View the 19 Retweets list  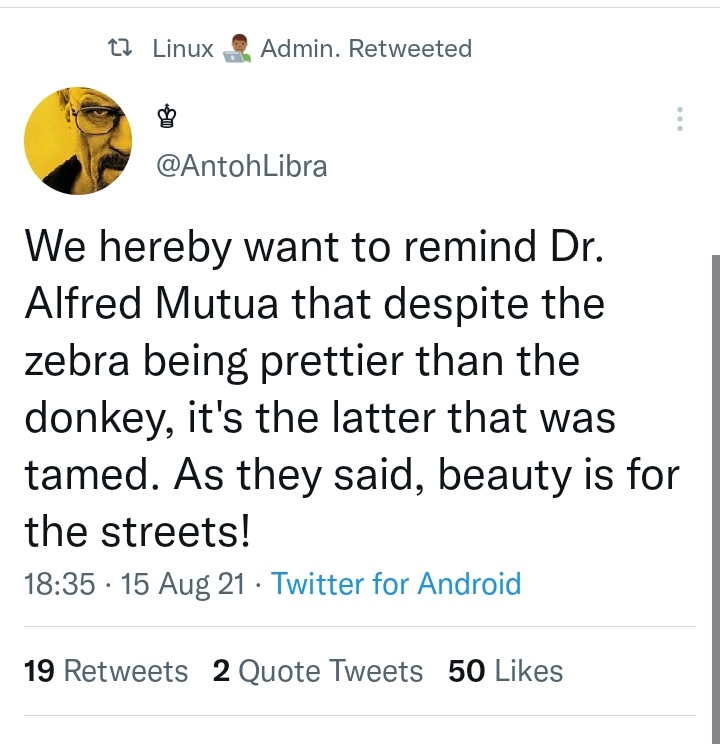105,671
